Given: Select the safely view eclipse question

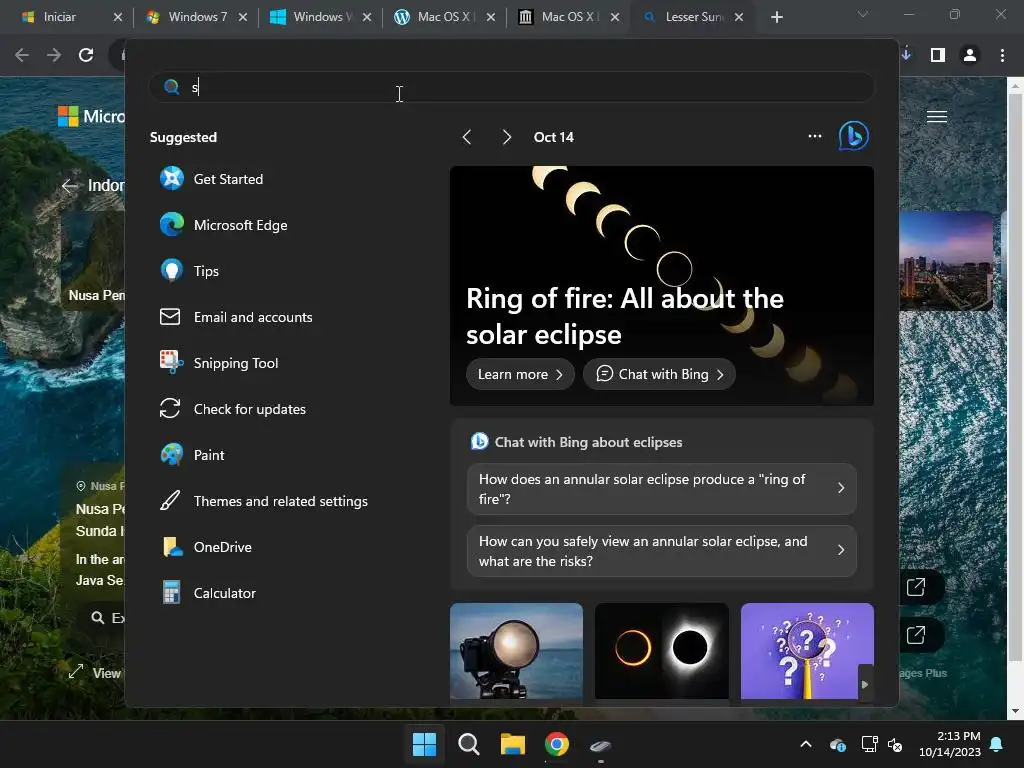Looking at the screenshot, I should (x=662, y=551).
